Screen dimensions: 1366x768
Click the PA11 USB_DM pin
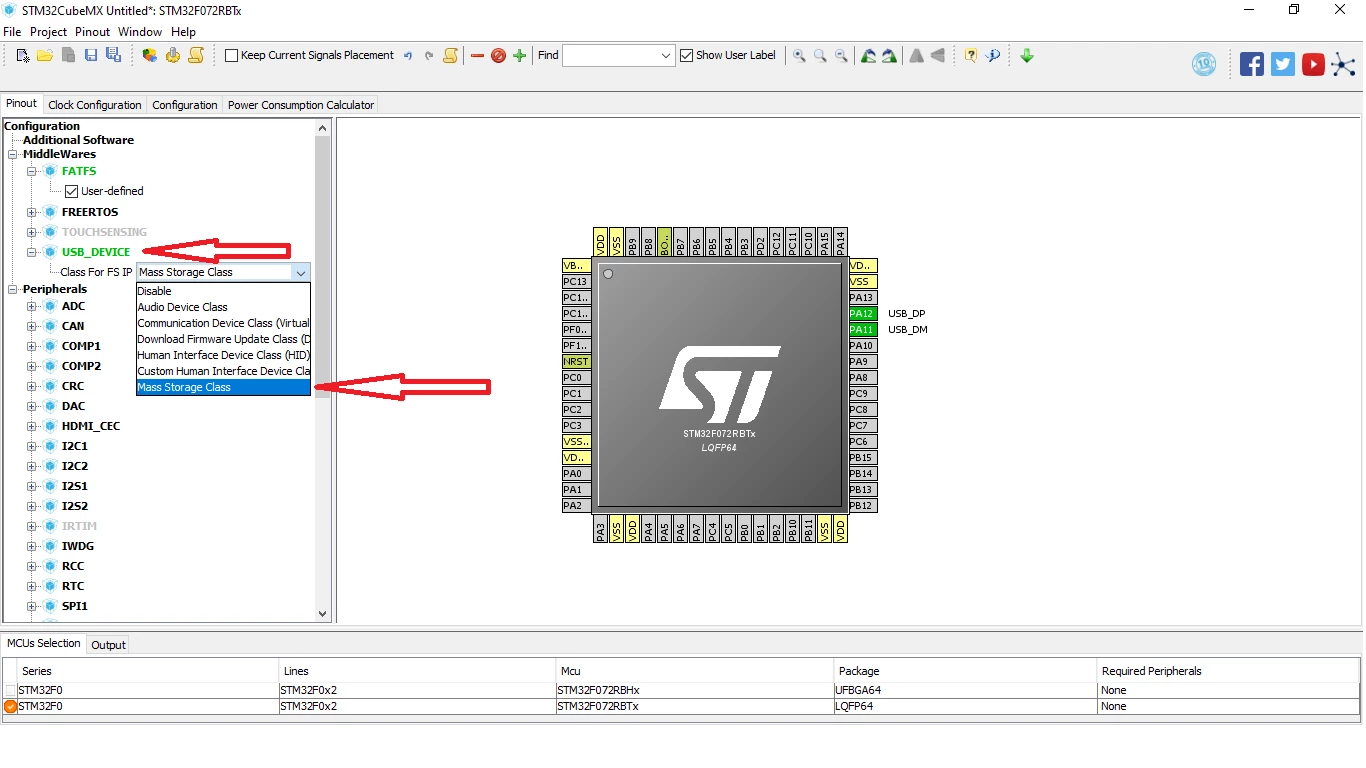pyautogui.click(x=862, y=330)
